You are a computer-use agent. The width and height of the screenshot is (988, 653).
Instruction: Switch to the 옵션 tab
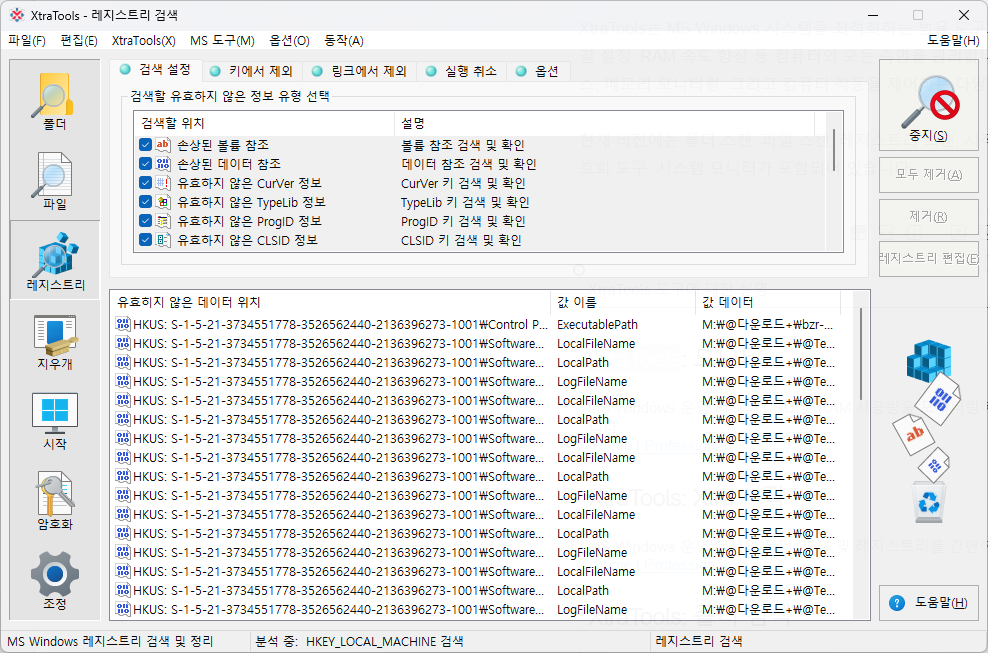539,71
